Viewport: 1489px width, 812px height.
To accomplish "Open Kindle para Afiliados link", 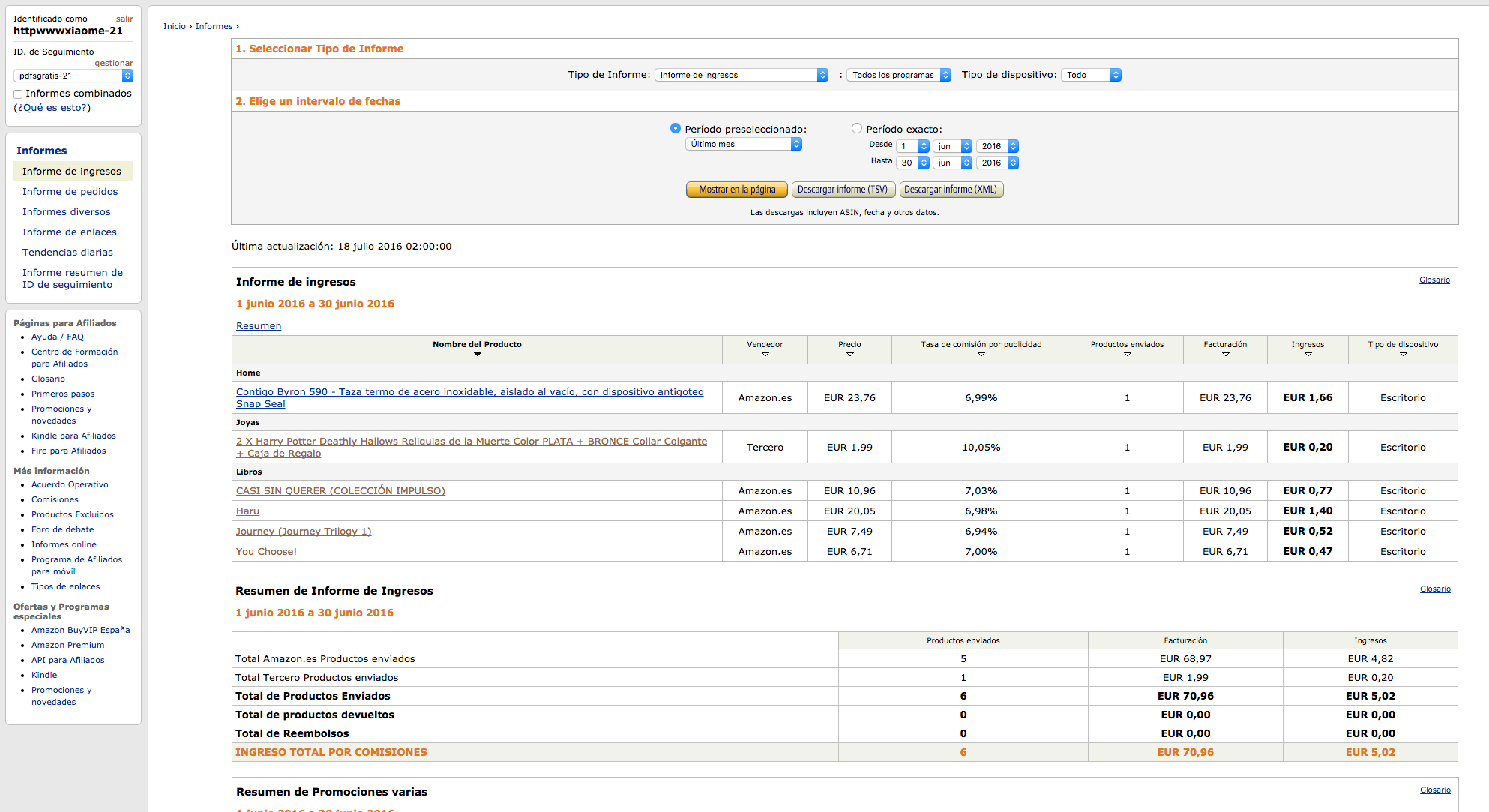I will [73, 436].
